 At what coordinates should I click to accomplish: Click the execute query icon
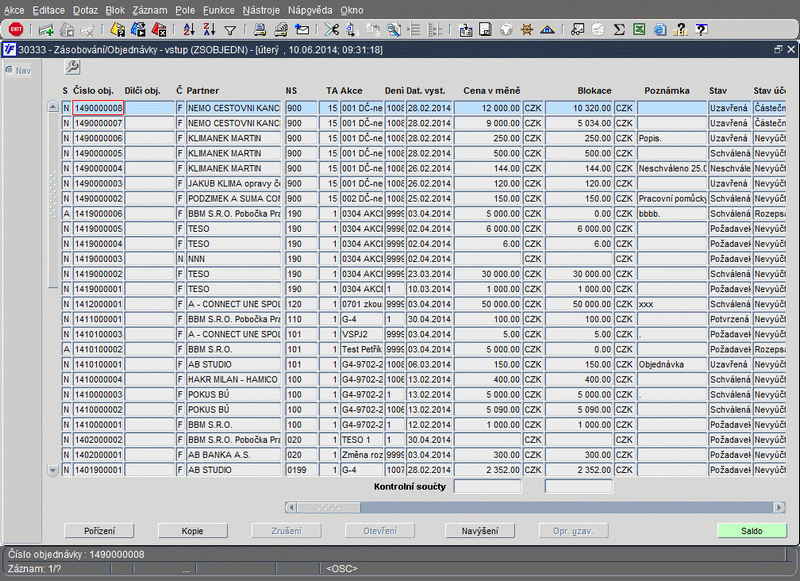[x=138, y=30]
